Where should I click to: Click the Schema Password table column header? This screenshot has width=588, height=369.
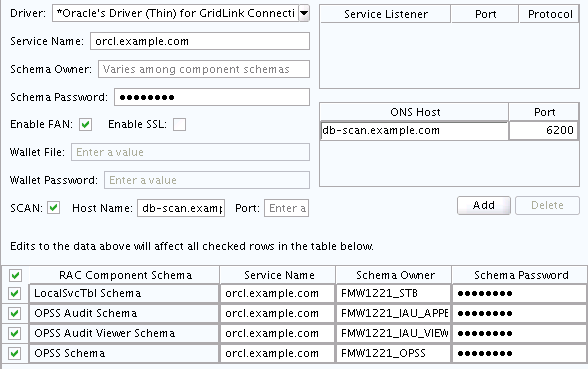click(520, 275)
